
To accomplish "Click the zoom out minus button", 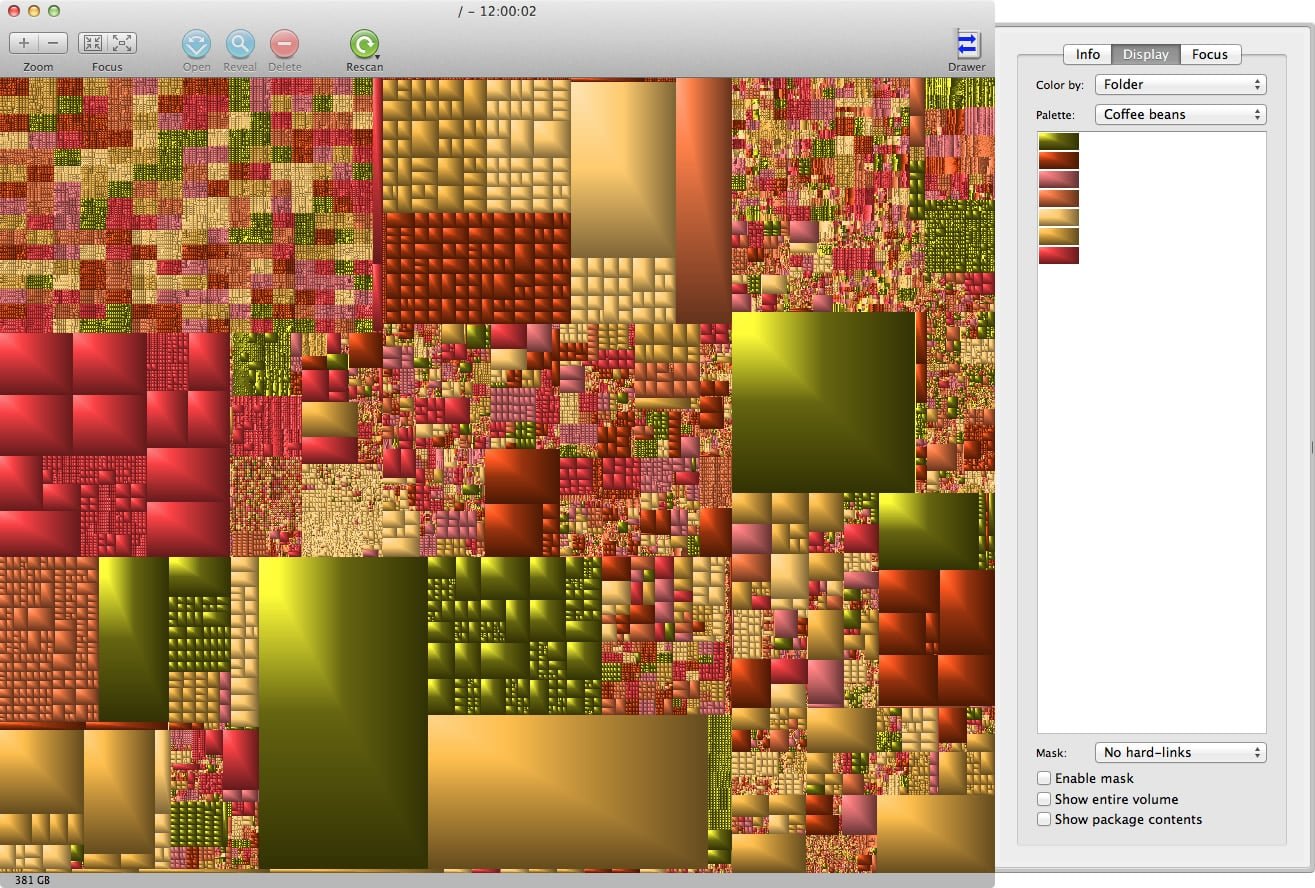I will pyautogui.click(x=53, y=43).
